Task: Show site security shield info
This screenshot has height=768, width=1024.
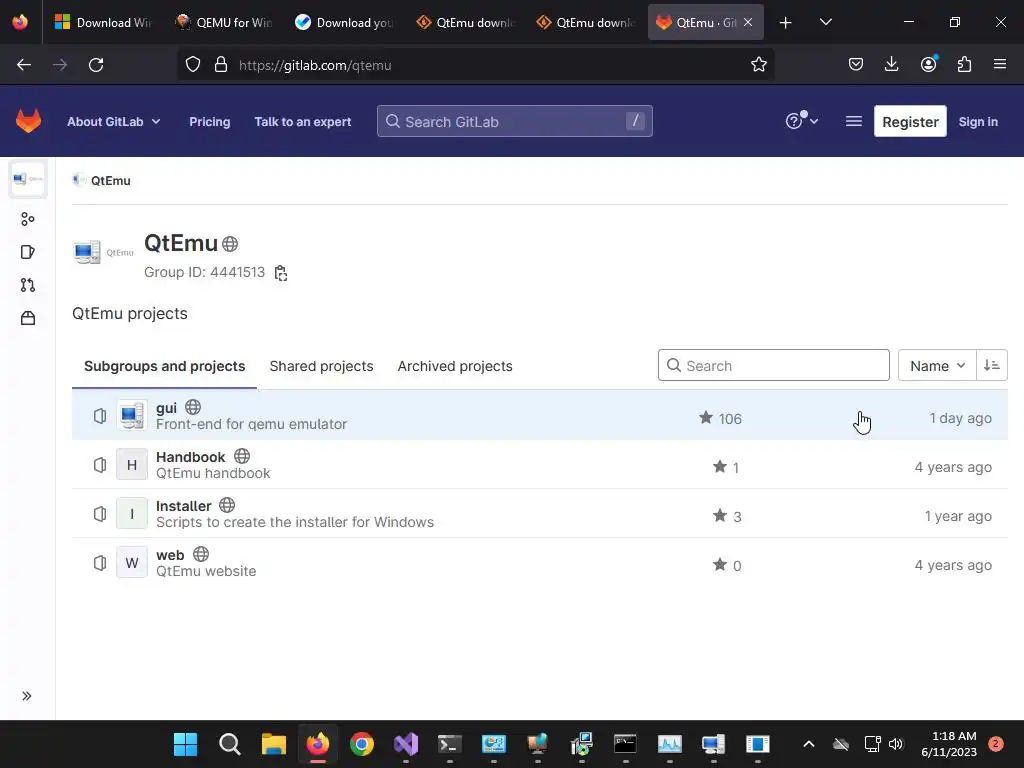Action: (x=193, y=65)
